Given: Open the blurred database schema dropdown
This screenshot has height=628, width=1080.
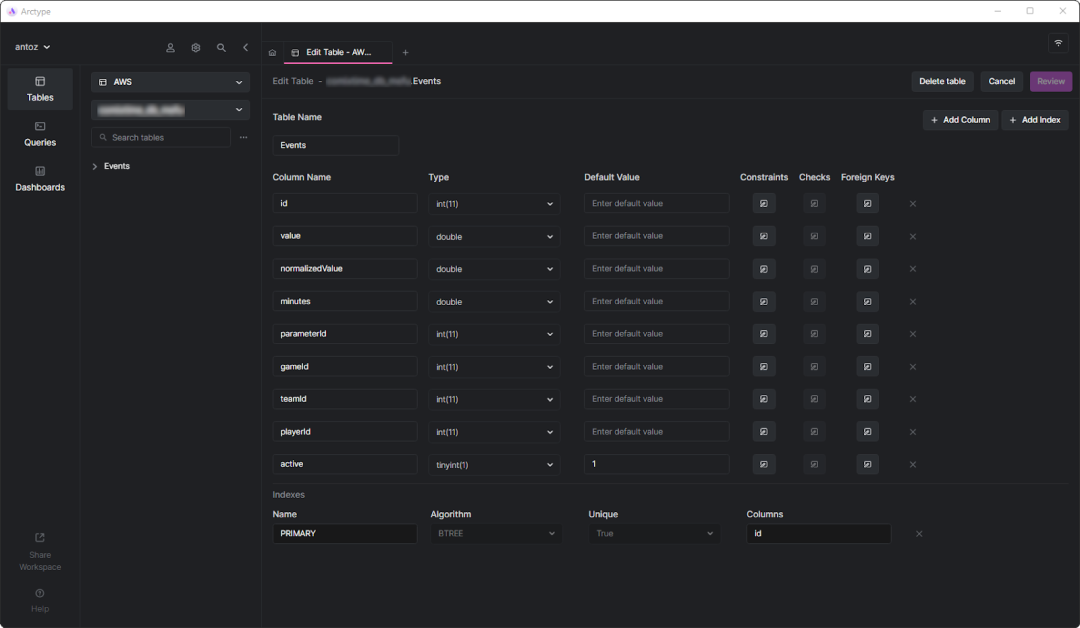Looking at the screenshot, I should 170,109.
